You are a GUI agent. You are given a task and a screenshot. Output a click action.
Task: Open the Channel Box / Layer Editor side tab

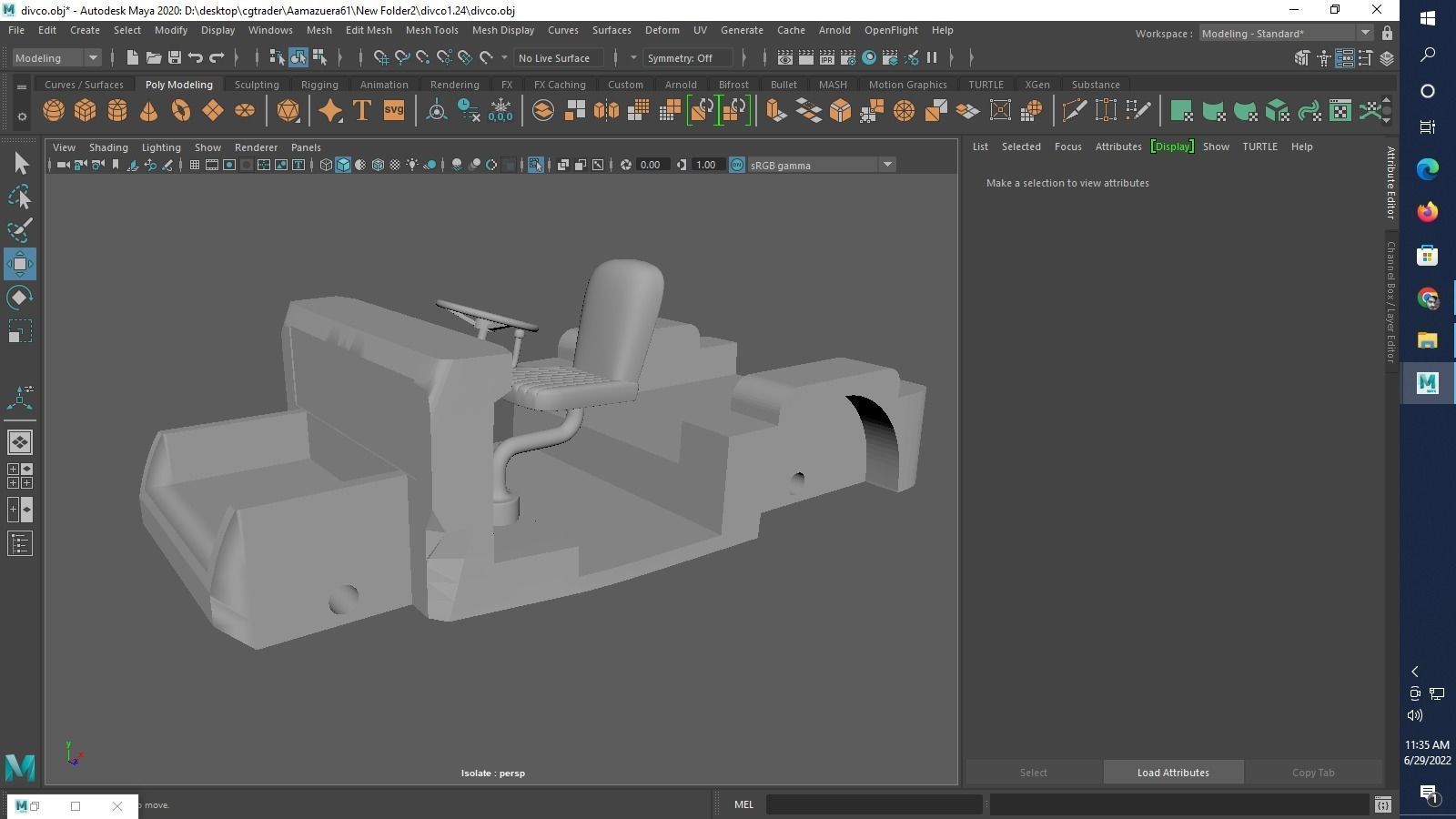click(x=1390, y=302)
